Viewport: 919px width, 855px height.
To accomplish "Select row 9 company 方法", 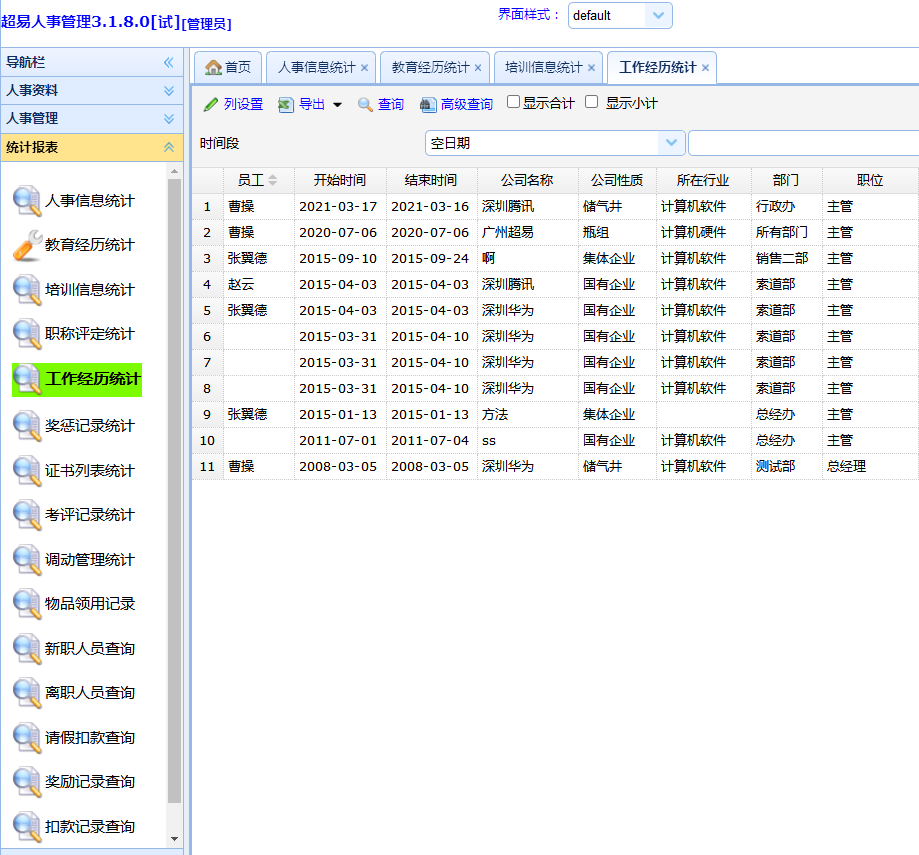I will [x=495, y=414].
